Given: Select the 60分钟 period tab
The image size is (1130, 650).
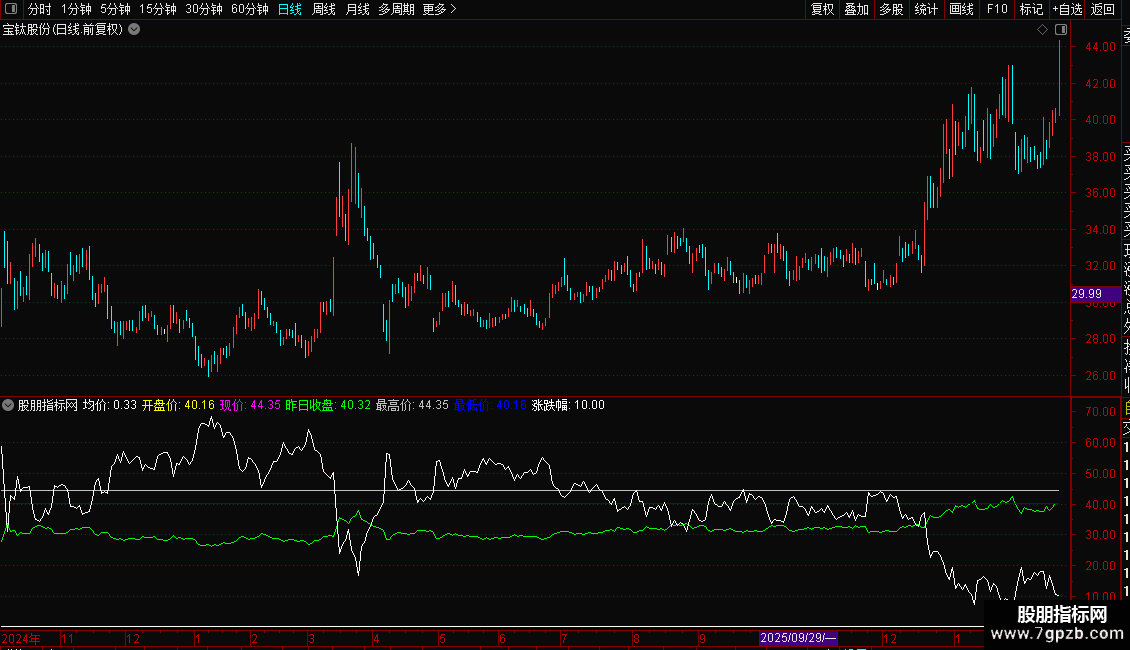Looking at the screenshot, I should pyautogui.click(x=250, y=9).
